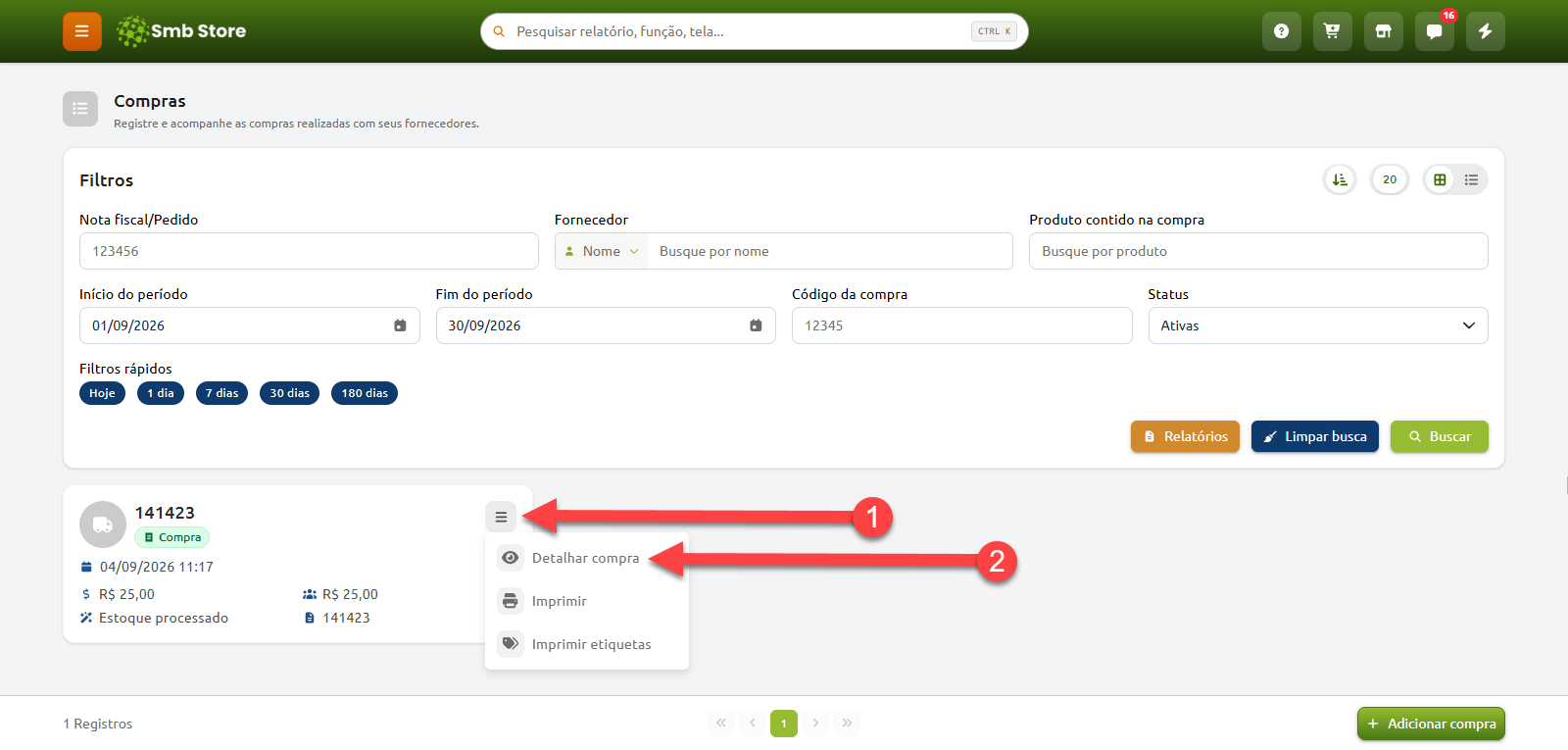Click the CTRL K shortcut badge

point(994,31)
